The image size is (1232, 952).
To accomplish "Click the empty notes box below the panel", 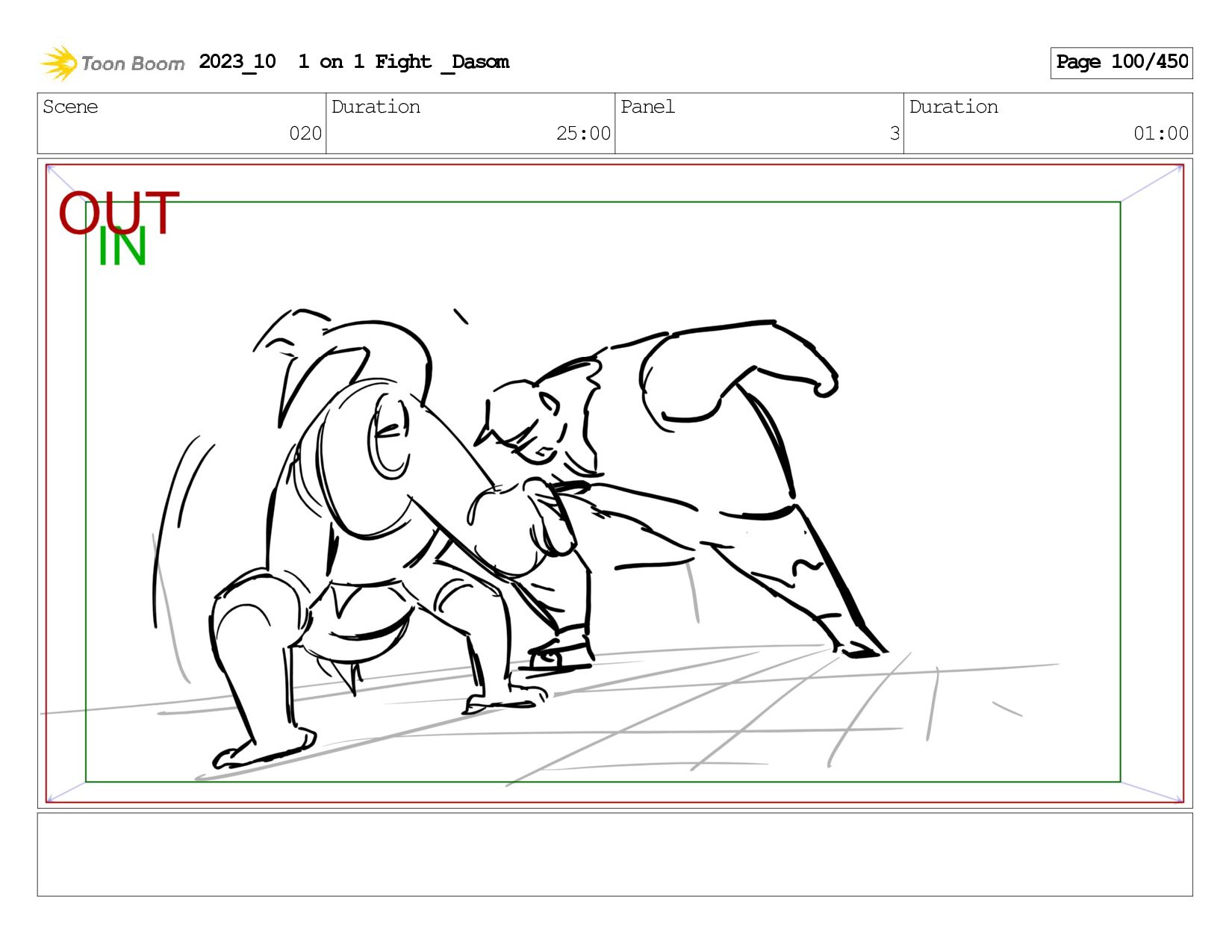I will [x=615, y=855].
